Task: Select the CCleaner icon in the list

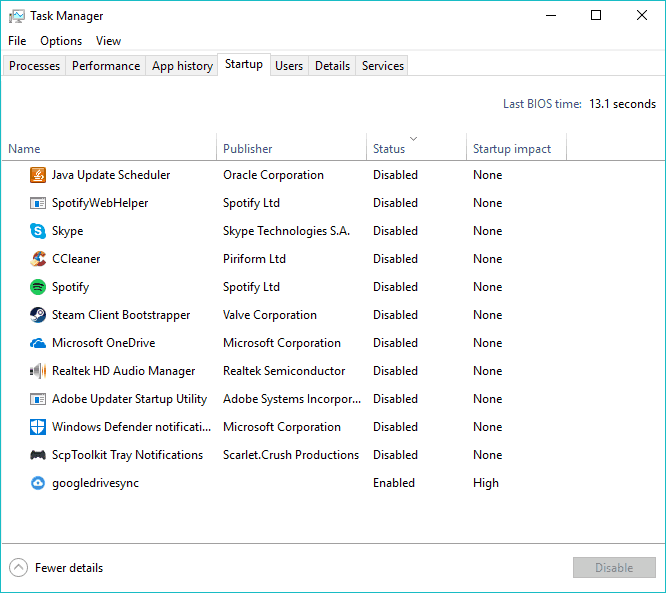Action: pyautogui.click(x=38, y=259)
